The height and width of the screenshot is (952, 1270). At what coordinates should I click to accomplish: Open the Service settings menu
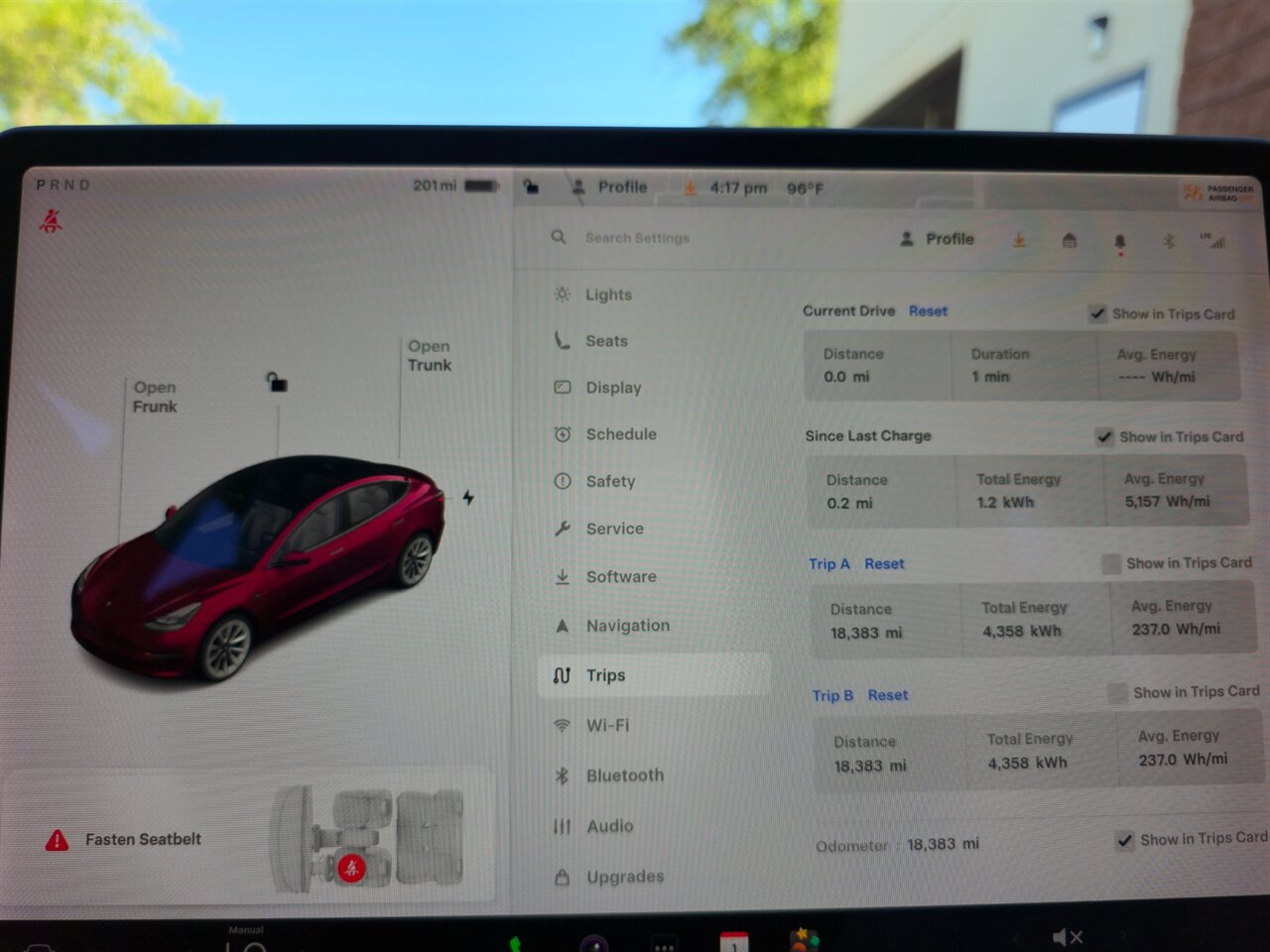[614, 529]
